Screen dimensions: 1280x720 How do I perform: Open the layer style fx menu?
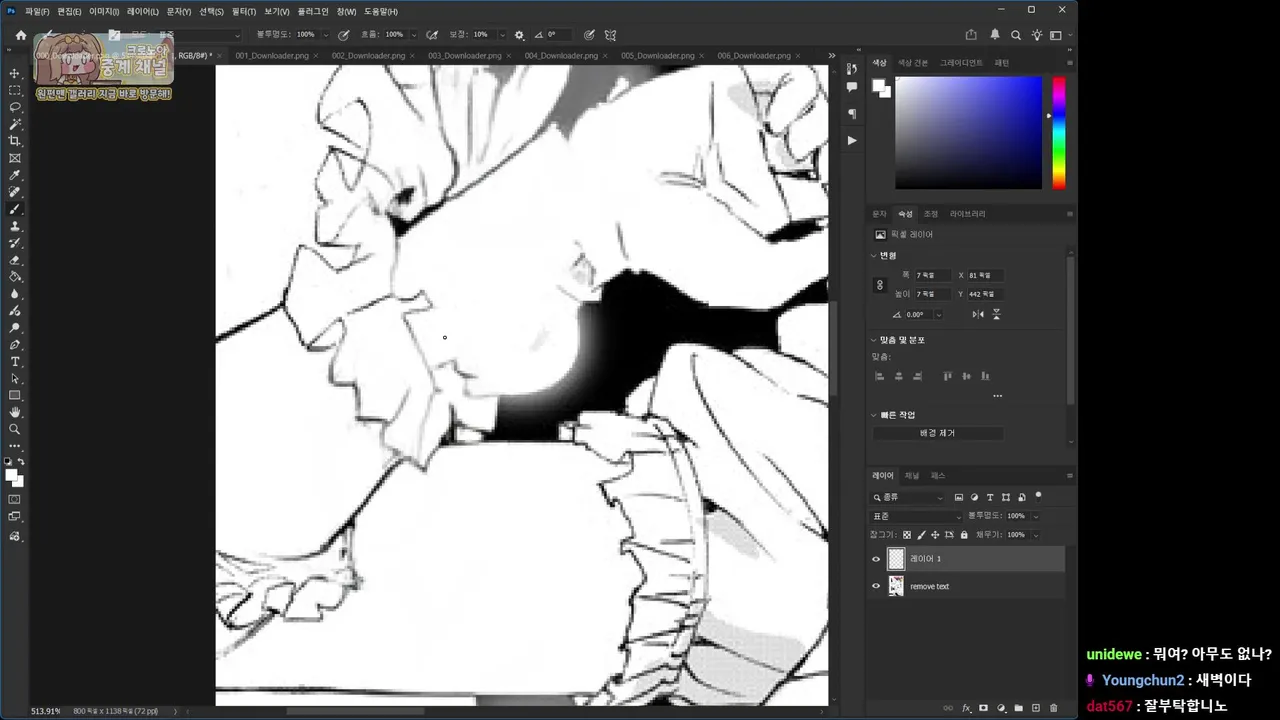click(966, 708)
